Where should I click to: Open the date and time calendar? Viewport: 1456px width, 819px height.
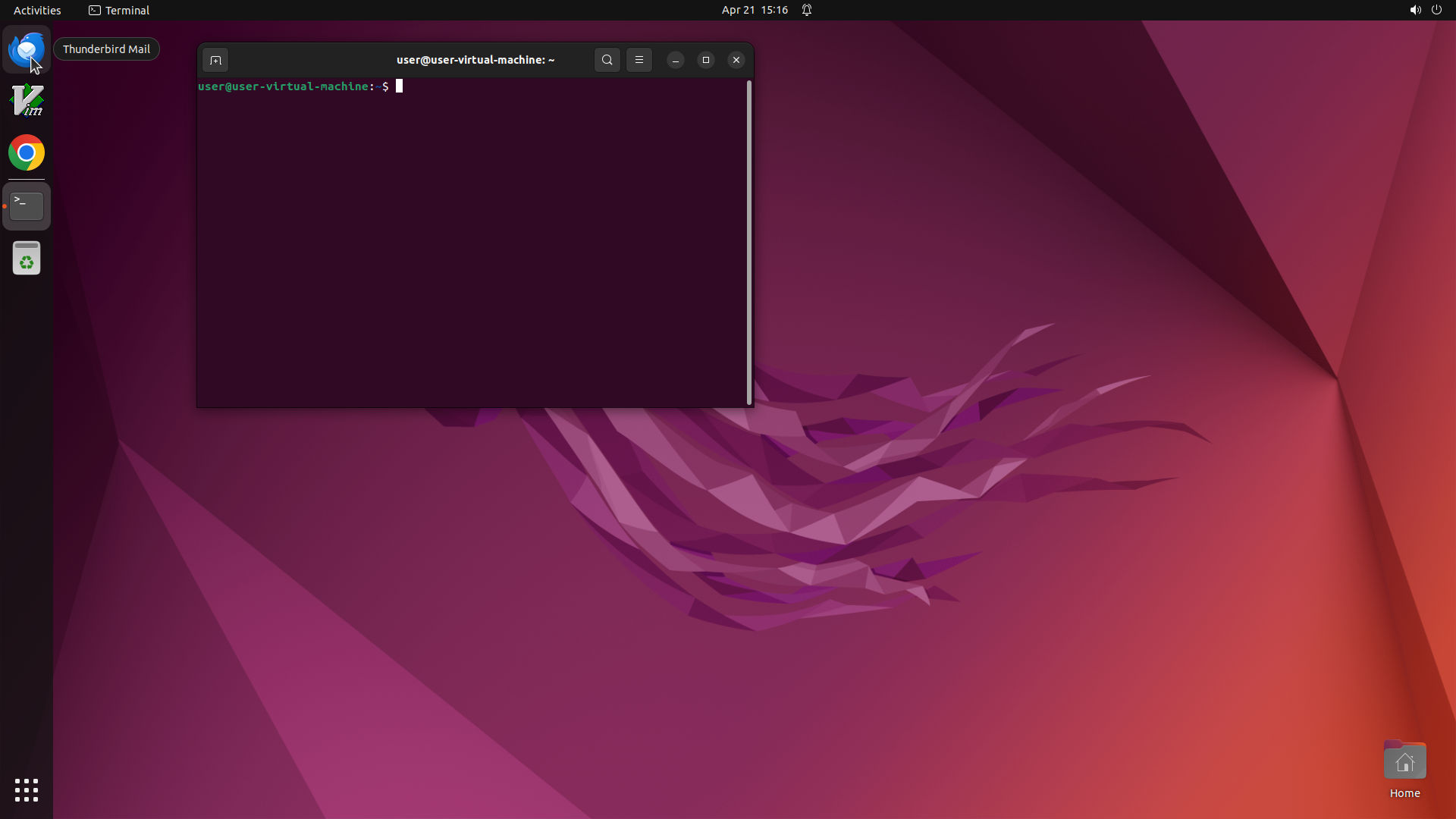pyautogui.click(x=755, y=10)
